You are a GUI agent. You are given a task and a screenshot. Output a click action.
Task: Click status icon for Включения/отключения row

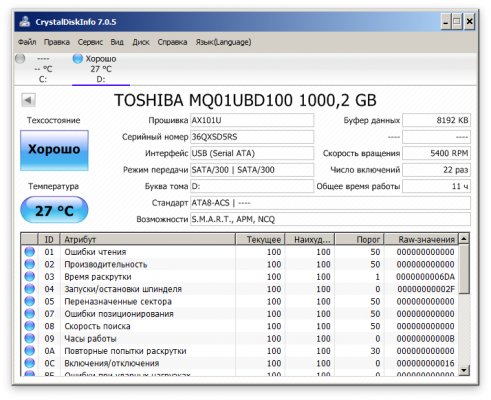pyautogui.click(x=30, y=363)
